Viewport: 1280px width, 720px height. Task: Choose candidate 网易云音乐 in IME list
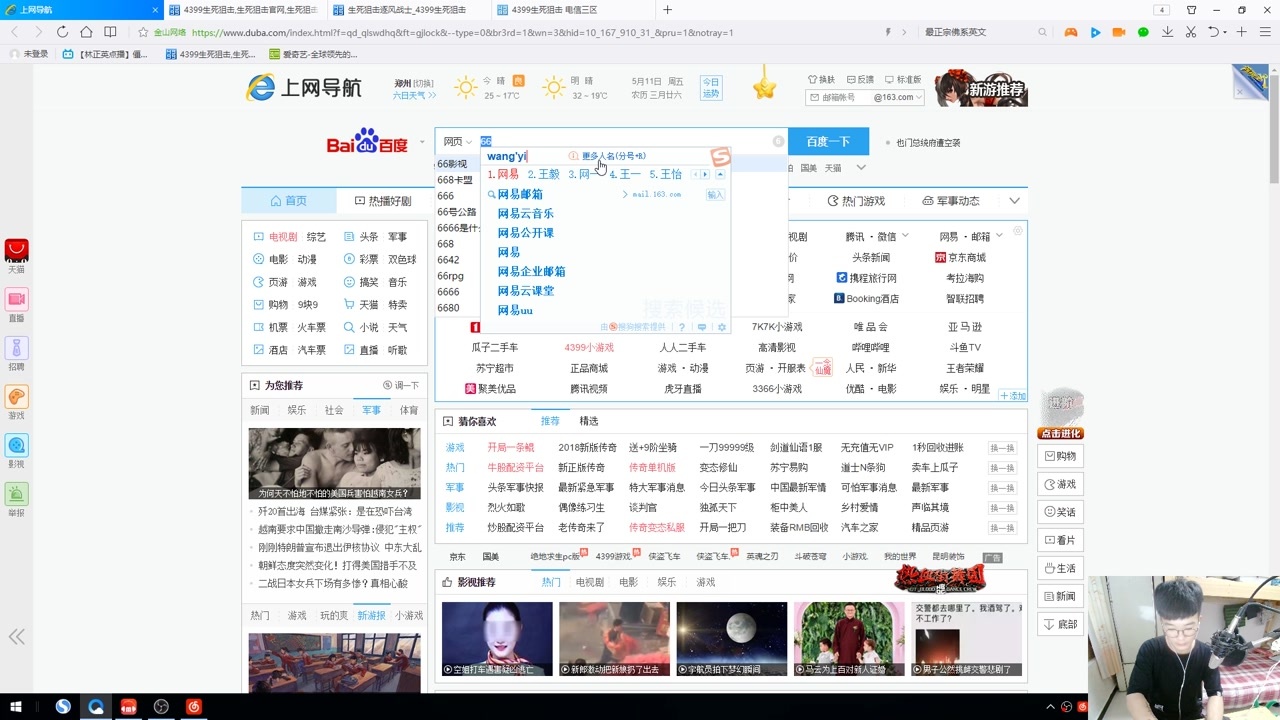526,213
